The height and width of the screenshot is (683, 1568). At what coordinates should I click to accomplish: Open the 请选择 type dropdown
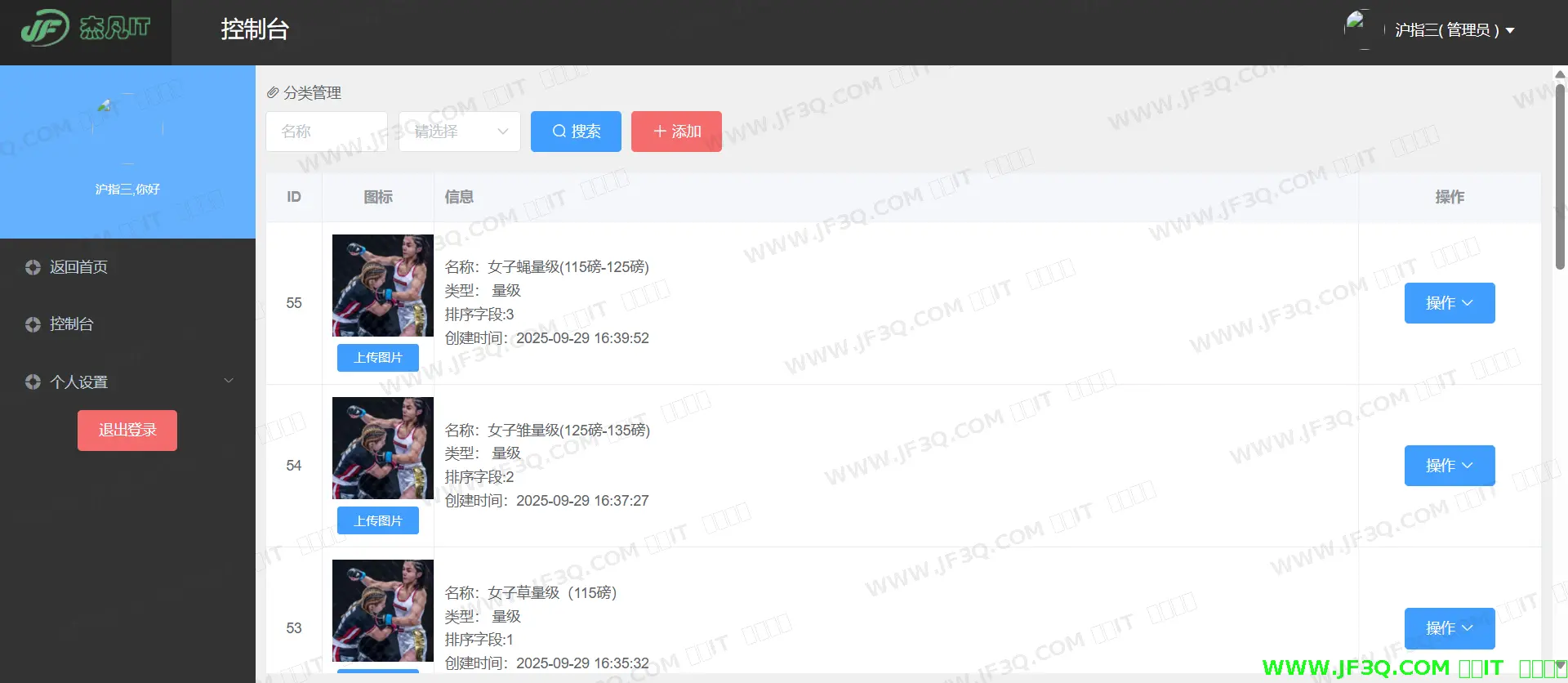coord(459,132)
